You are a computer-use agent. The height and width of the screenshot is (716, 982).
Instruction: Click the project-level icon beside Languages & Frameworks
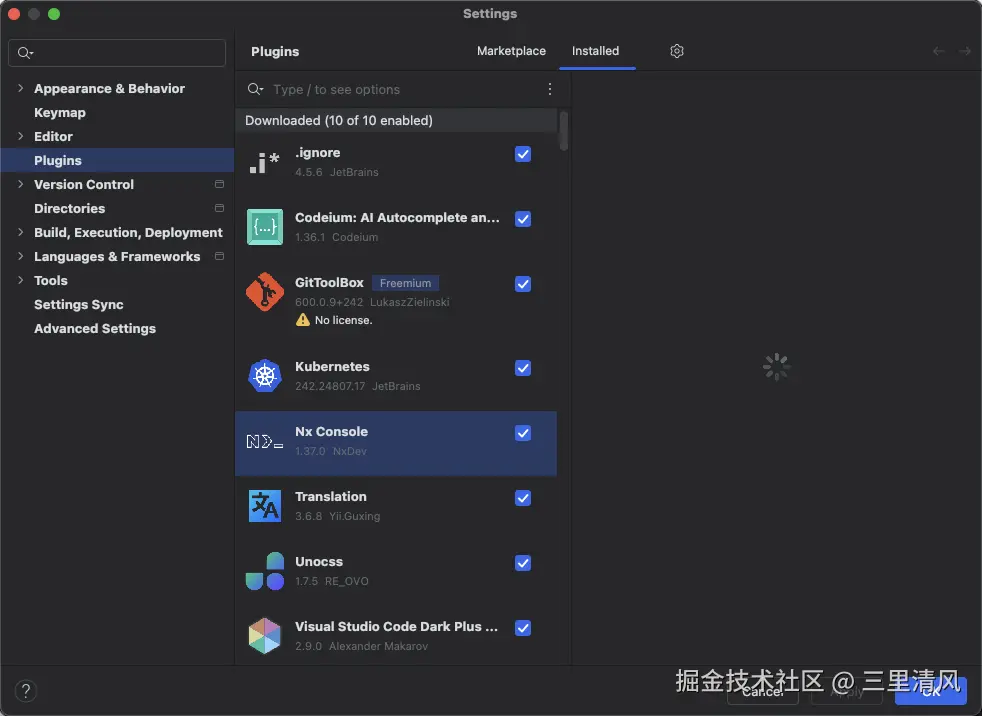point(219,256)
